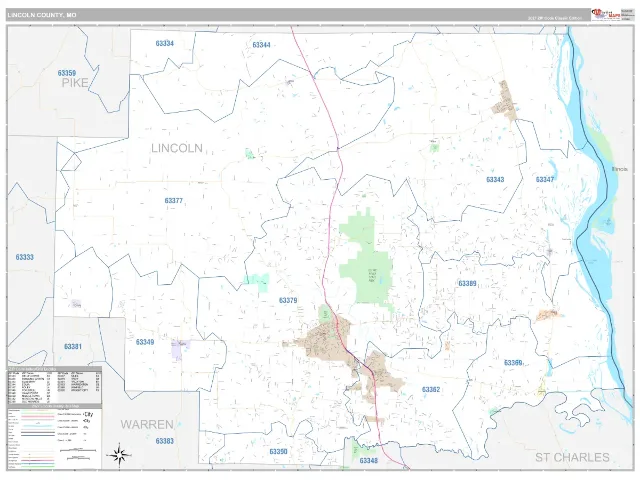Select ZIP code label 63343

[x=495, y=180]
